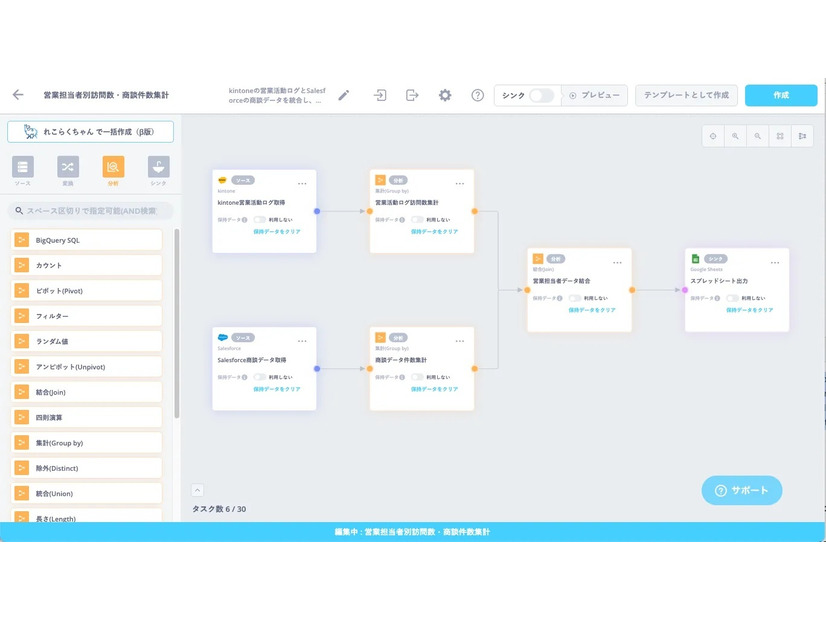Expand the panel with the chevron above タスク数
Screen dimensions: 826x620
(197, 490)
